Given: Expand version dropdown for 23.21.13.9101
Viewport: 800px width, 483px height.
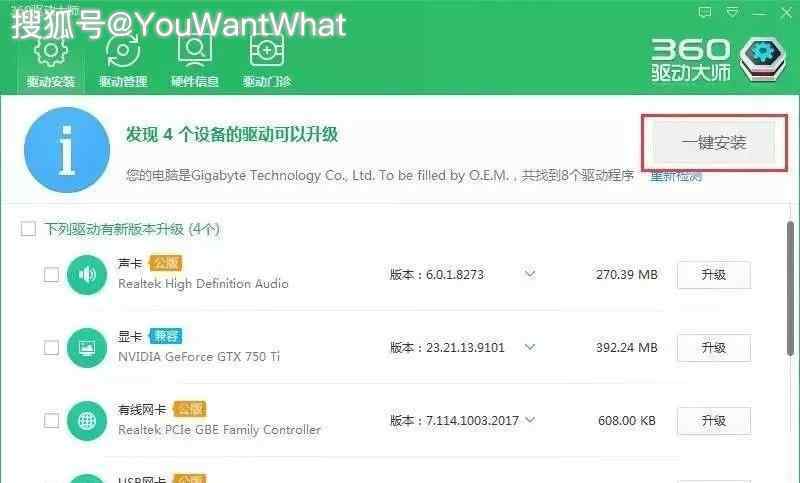Looking at the screenshot, I should (530, 347).
